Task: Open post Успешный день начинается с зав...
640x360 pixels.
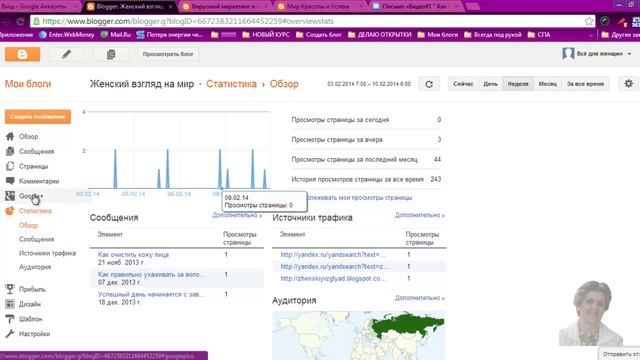Action: [151, 294]
